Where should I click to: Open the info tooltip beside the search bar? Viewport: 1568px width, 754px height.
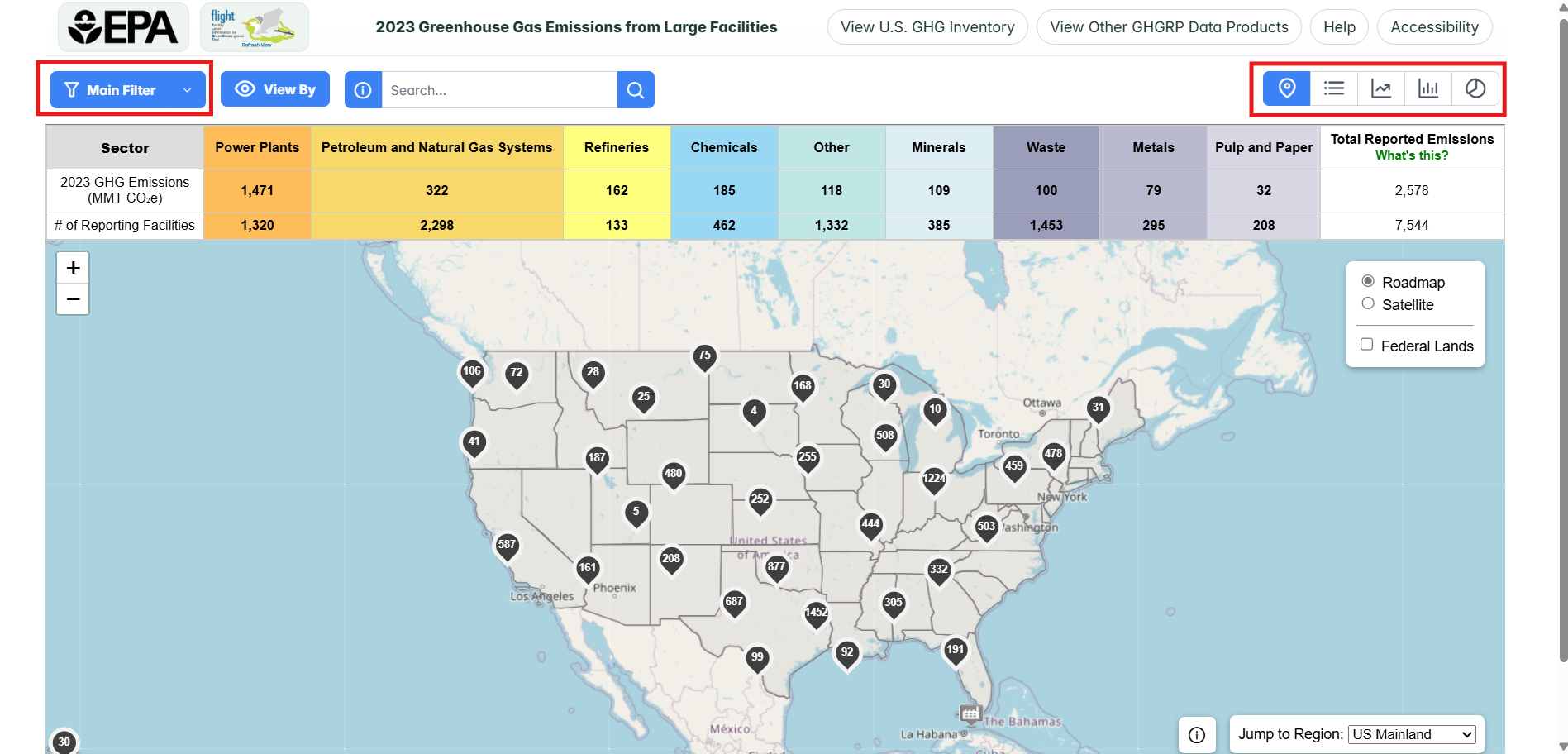coord(362,89)
